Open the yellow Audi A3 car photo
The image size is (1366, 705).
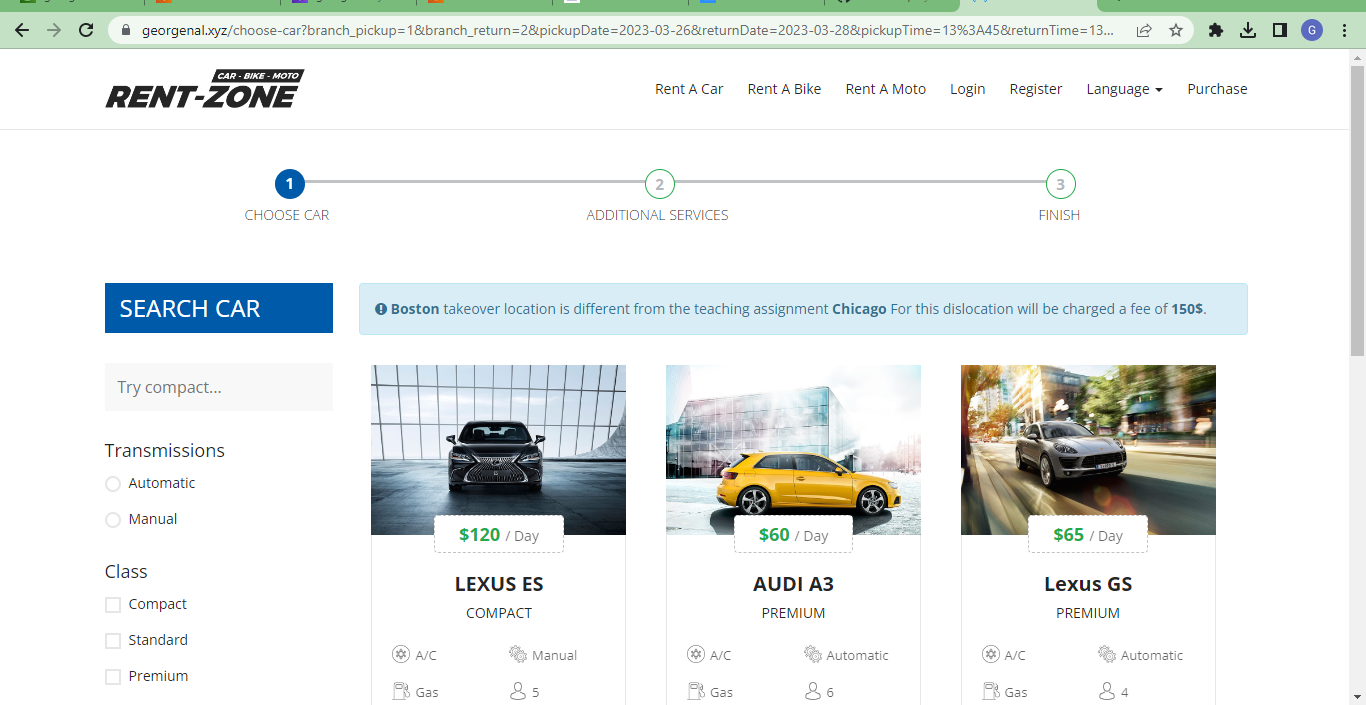point(793,450)
